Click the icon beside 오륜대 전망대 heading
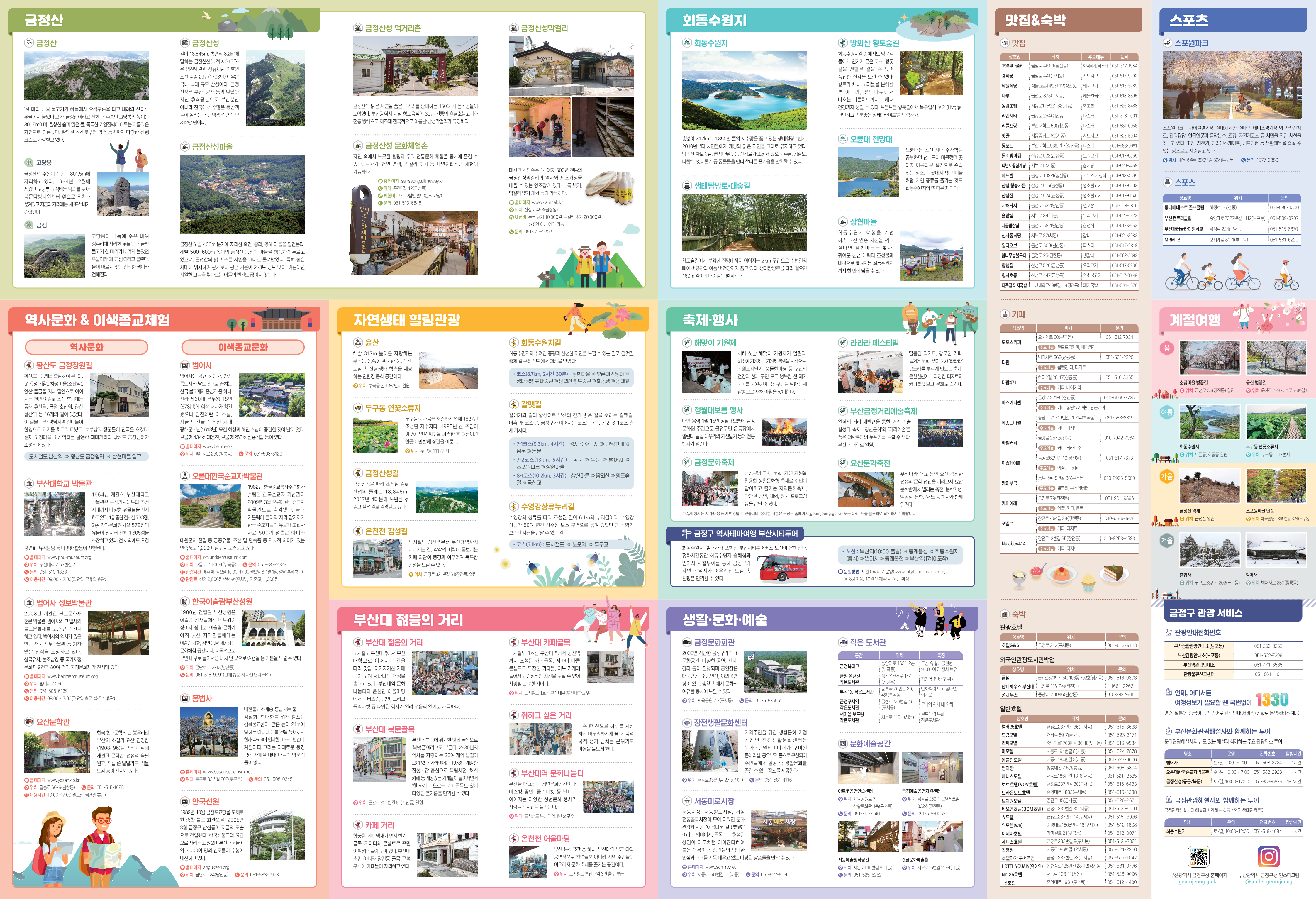The width and height of the screenshot is (1316, 899). [x=843, y=139]
